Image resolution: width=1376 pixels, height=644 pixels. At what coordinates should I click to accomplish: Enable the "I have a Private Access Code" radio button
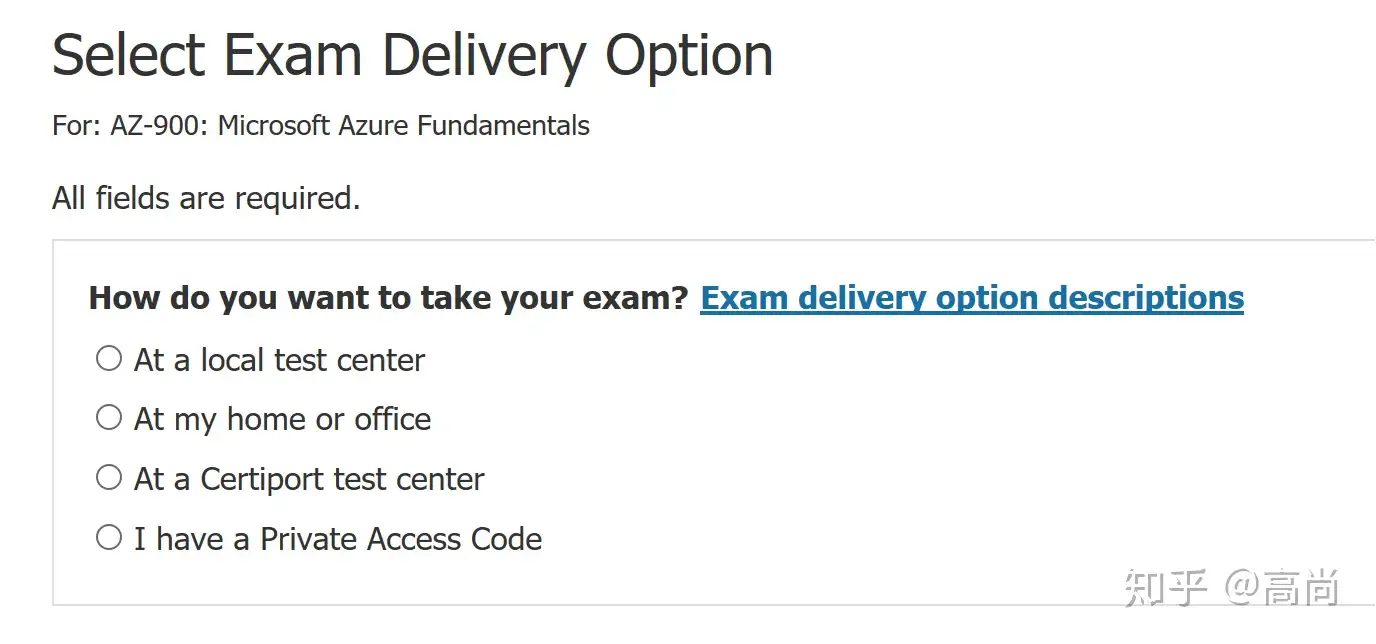click(108, 538)
